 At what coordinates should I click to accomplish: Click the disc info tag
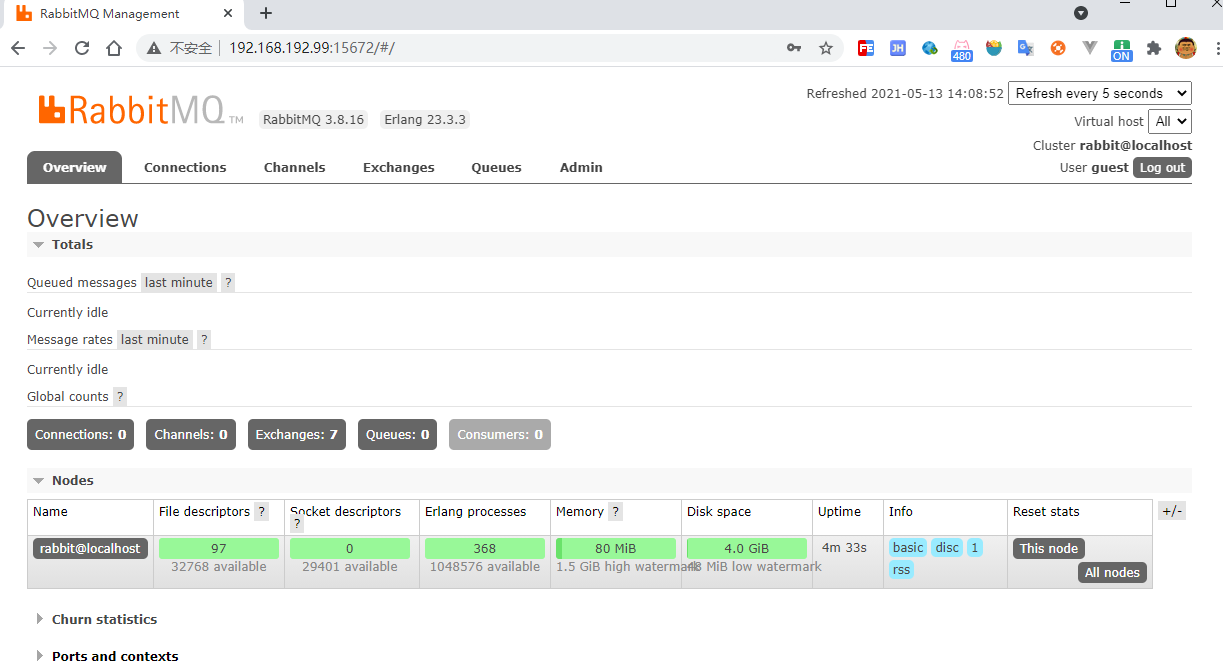click(947, 548)
